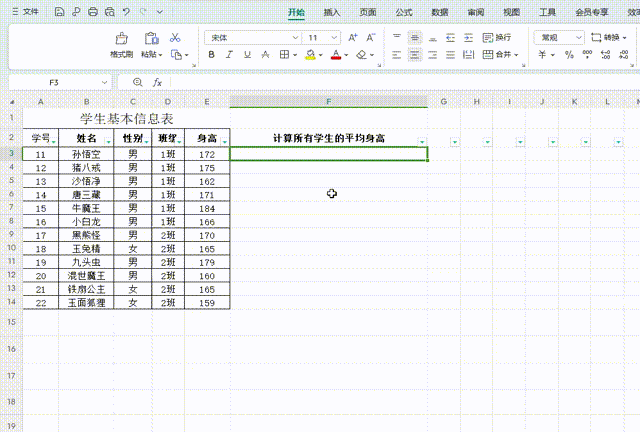Screen dimensions: 640x432
Task: Align text left horizontally
Action: tap(397, 55)
